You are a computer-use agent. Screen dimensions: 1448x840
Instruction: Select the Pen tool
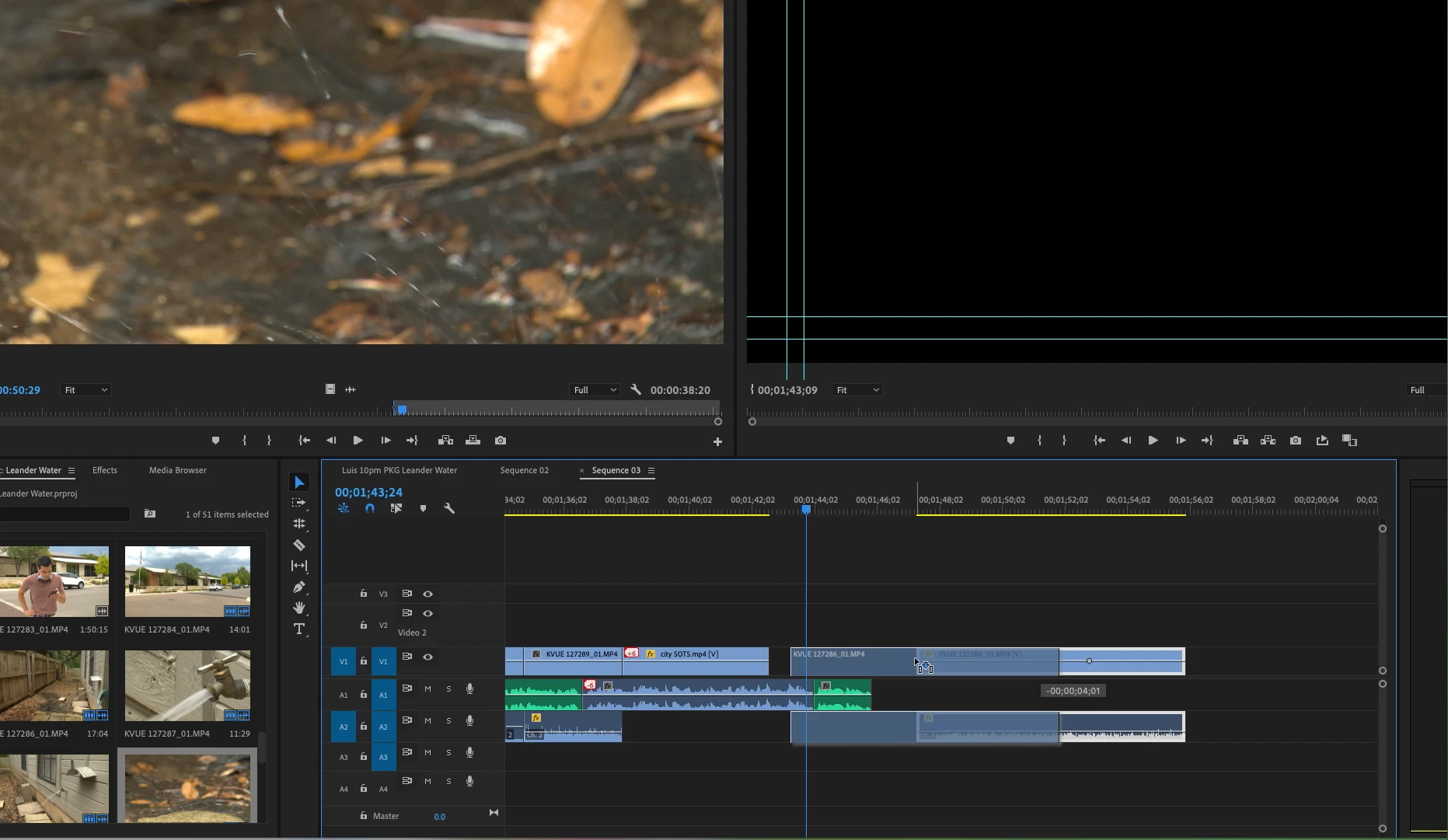(x=299, y=587)
